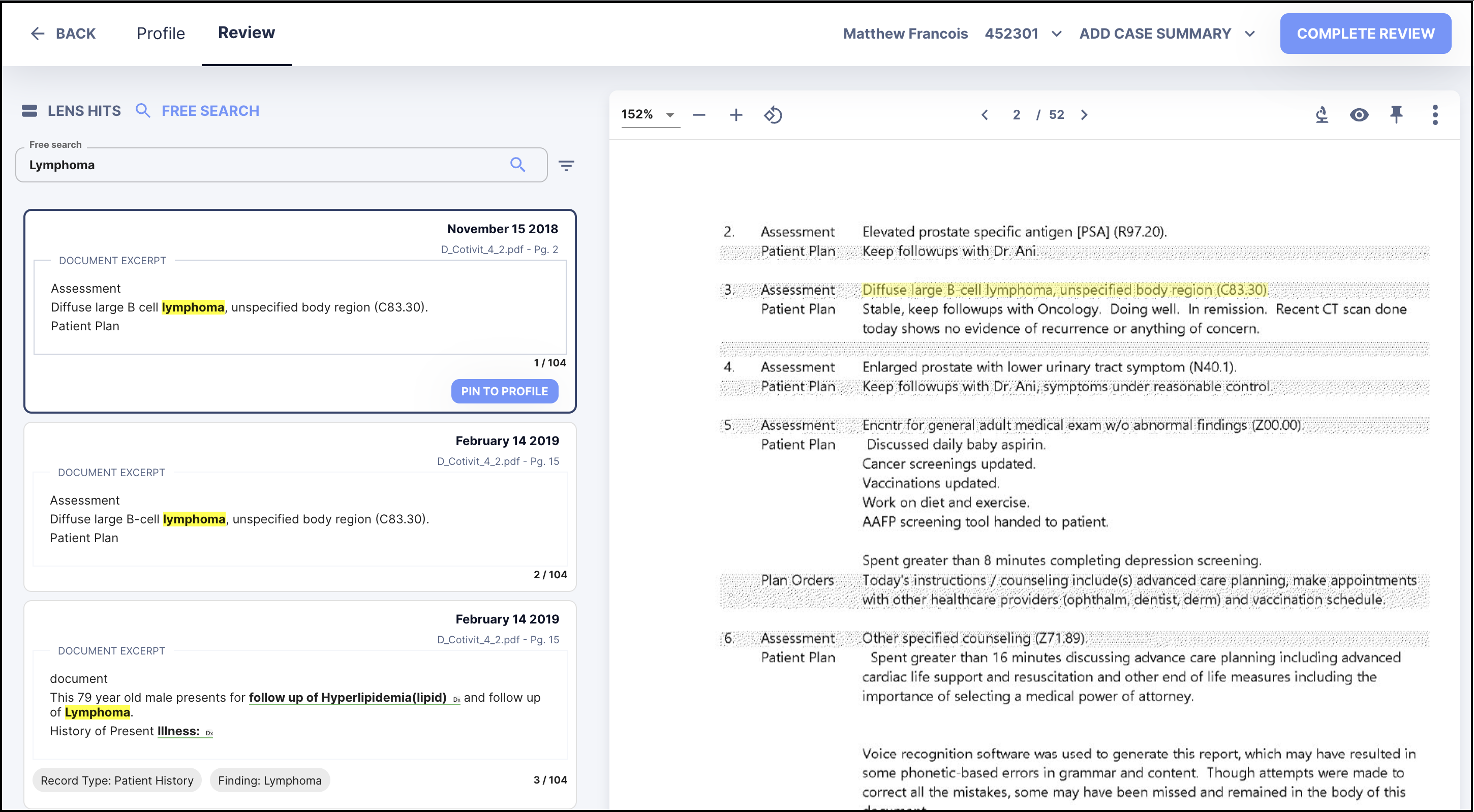Rotate the document page
This screenshot has width=1474, height=812.
pyautogui.click(x=773, y=115)
